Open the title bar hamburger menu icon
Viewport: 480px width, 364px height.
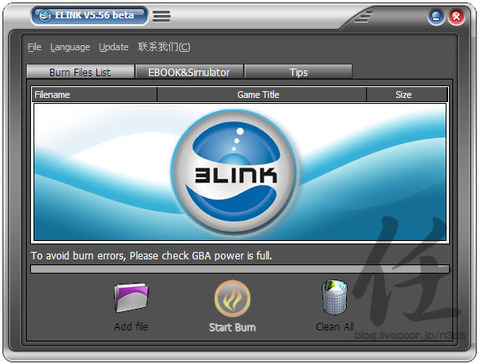(x=162, y=16)
